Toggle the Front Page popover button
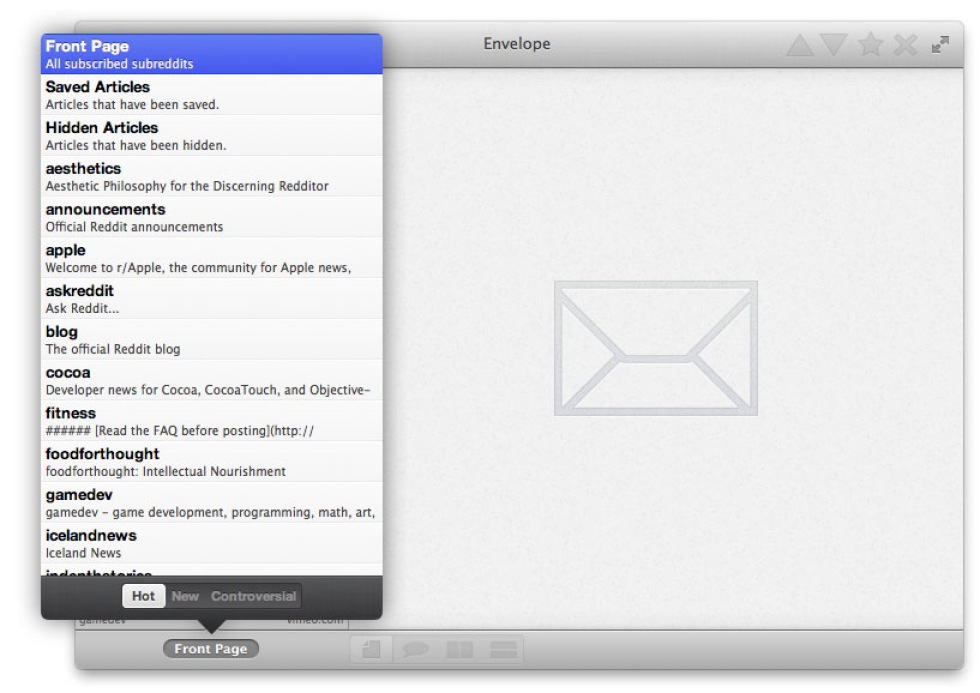 tap(210, 649)
